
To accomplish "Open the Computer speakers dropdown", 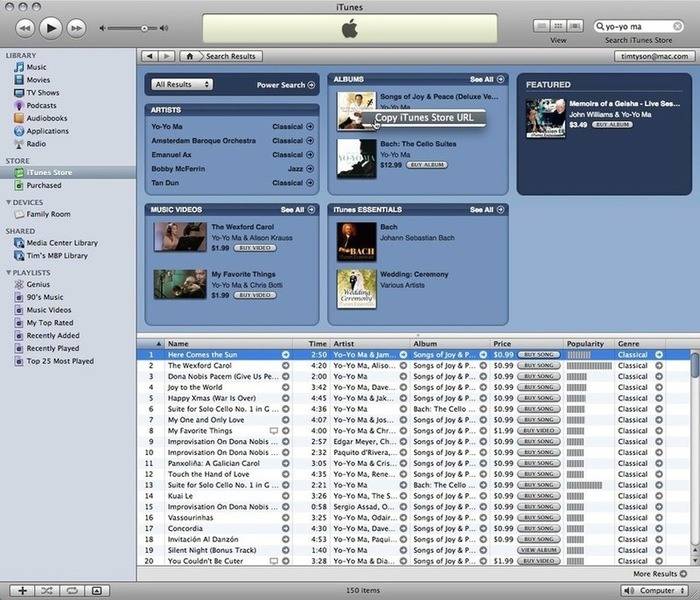I will coord(655,591).
